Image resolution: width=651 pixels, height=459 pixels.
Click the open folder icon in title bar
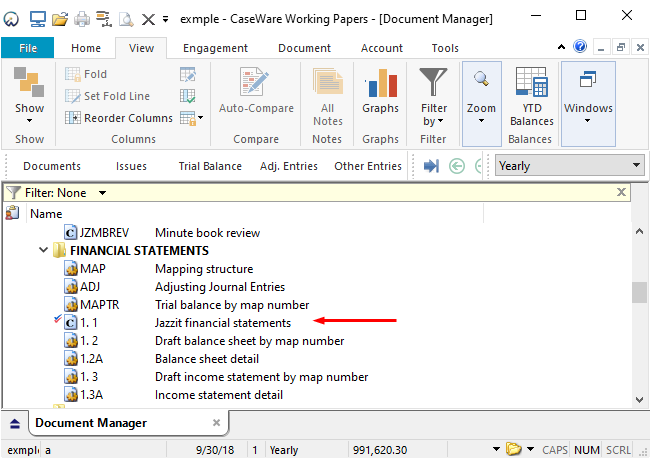[x=60, y=19]
